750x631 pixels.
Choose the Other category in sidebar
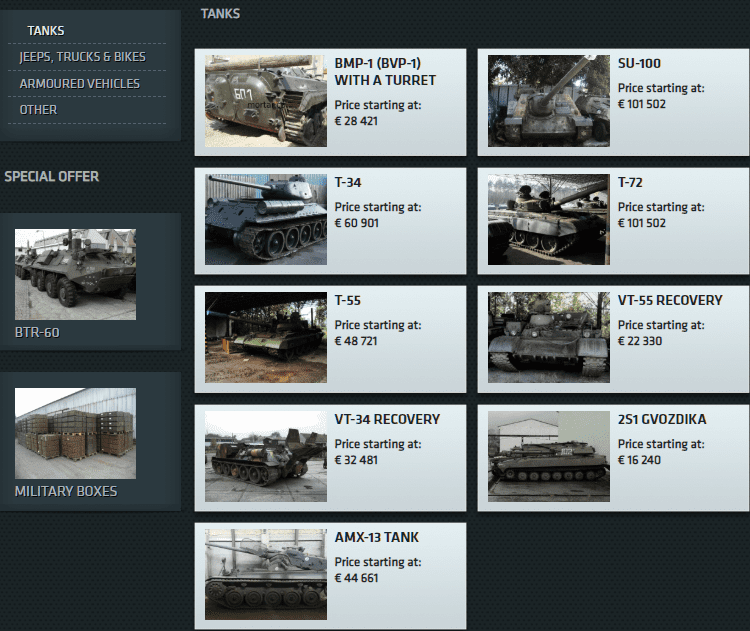[x=38, y=110]
